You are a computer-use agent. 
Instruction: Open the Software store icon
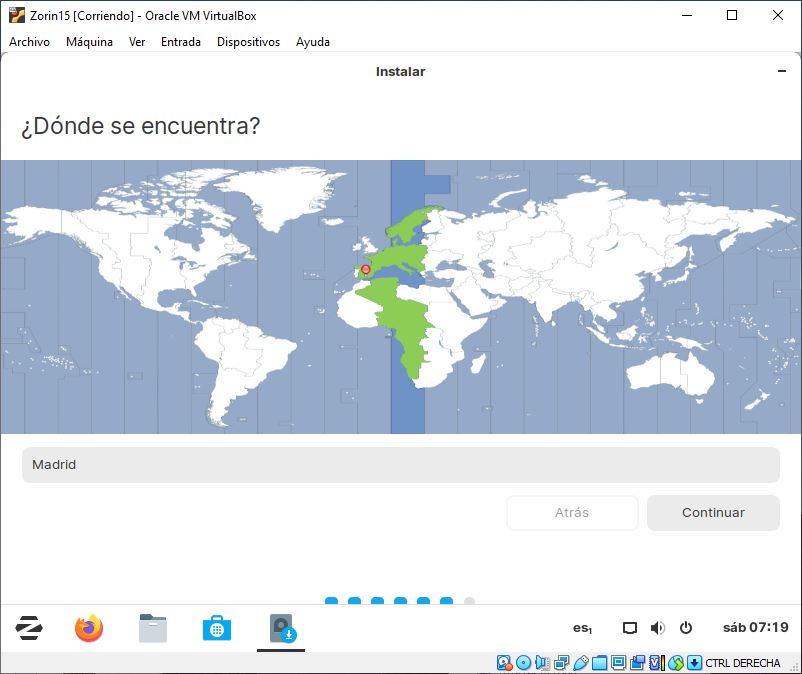(216, 628)
